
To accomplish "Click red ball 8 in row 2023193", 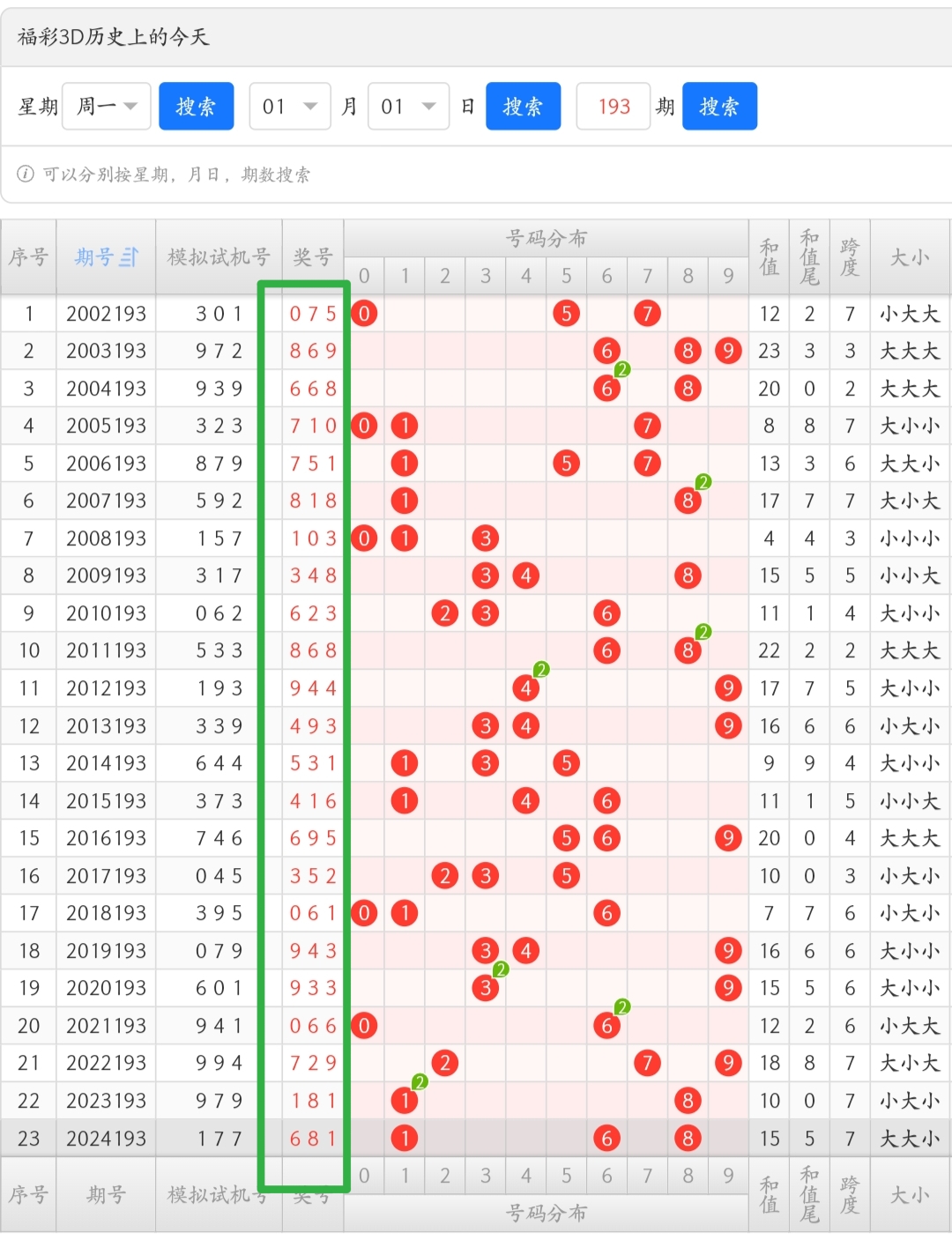I will pyautogui.click(x=688, y=1101).
